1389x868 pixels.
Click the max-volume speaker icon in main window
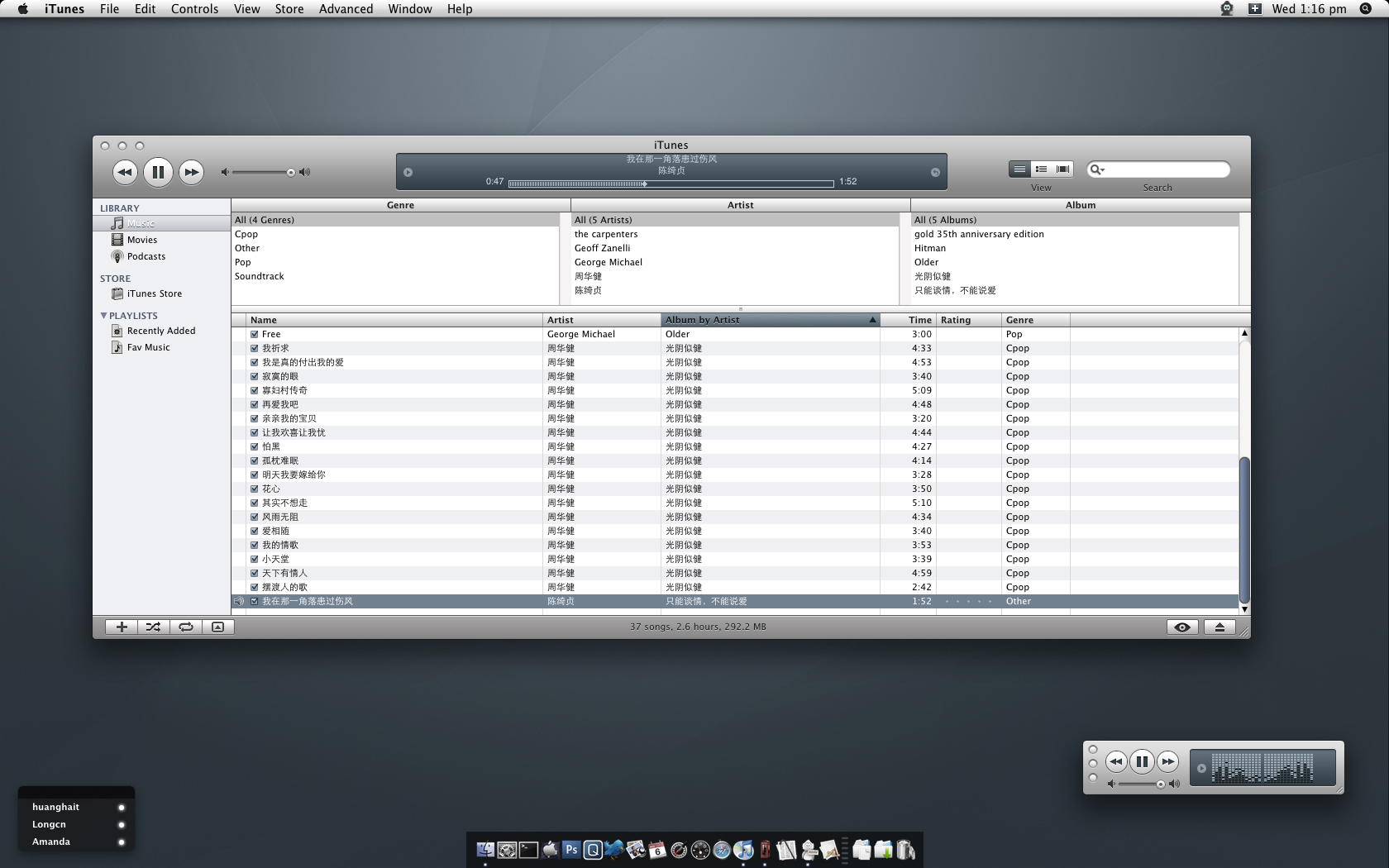[305, 172]
